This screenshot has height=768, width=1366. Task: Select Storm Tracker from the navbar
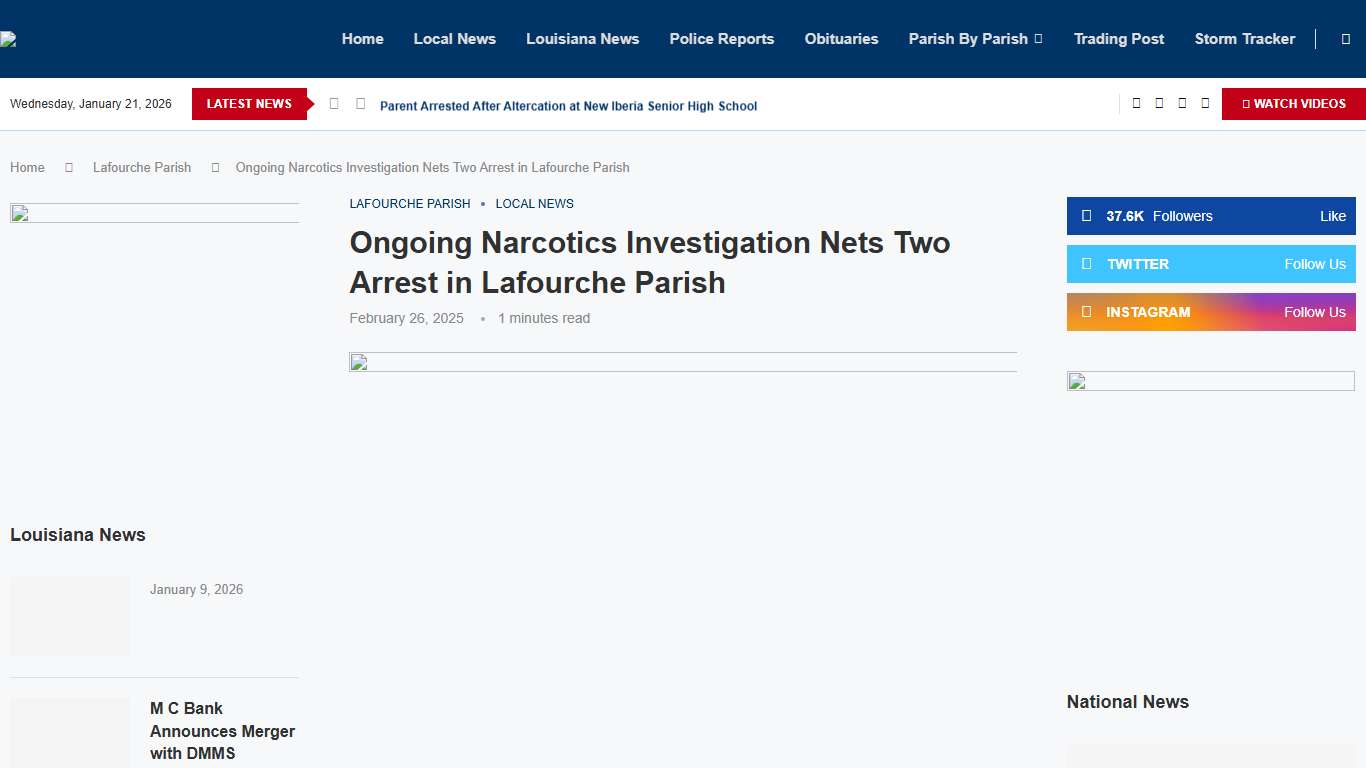1244,39
